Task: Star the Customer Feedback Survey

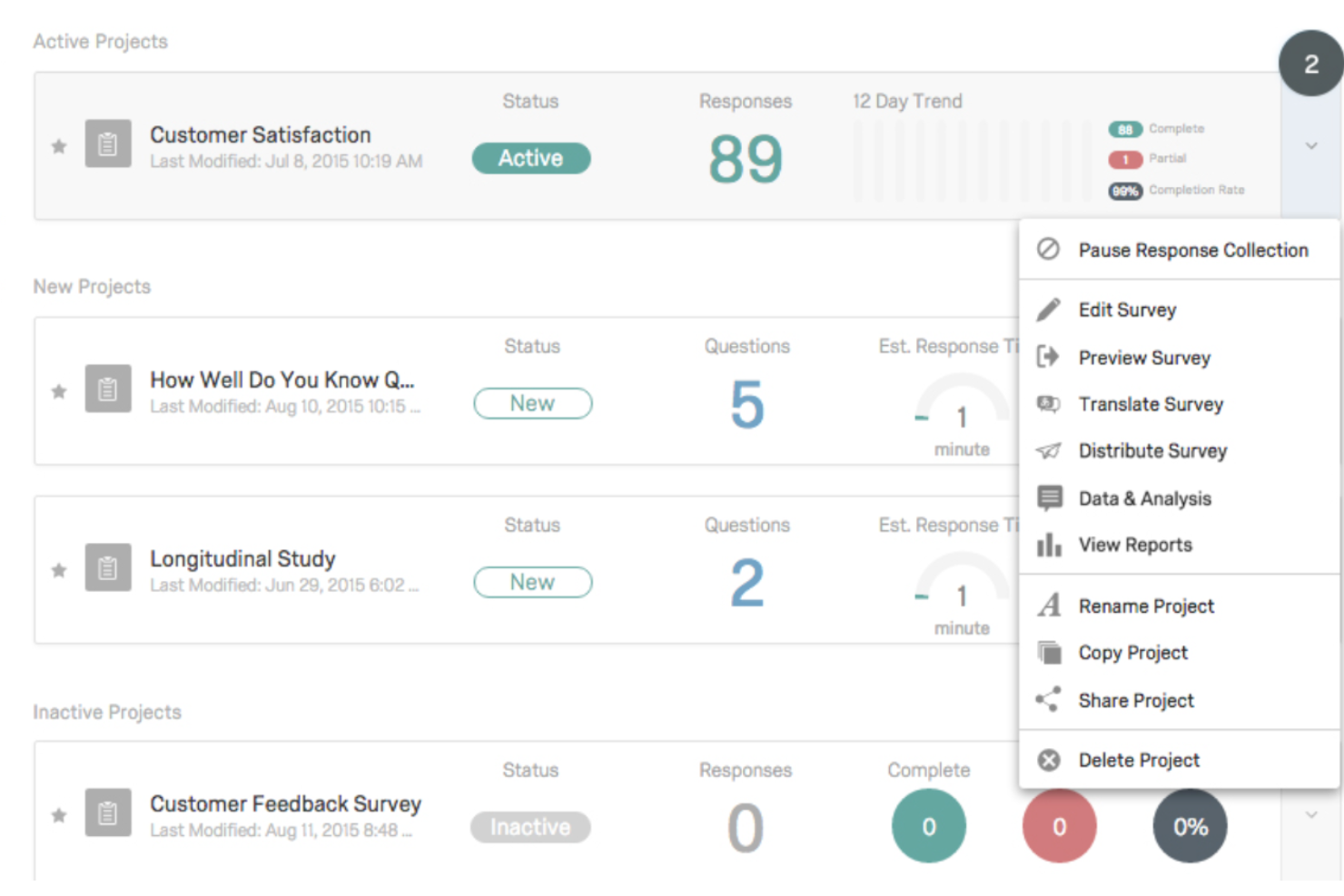Action: (58, 815)
